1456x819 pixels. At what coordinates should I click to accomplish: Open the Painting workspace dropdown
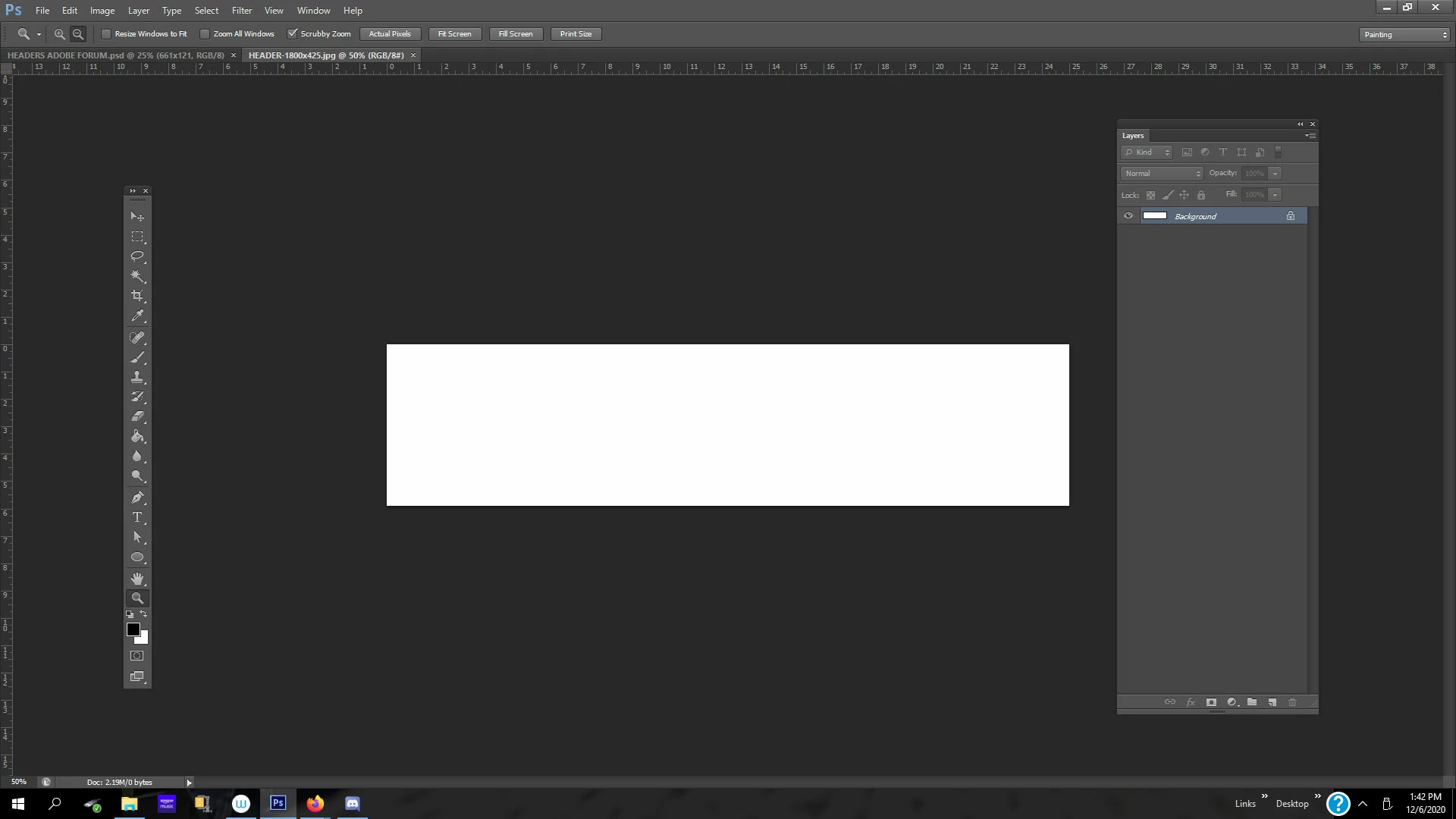pos(1404,35)
